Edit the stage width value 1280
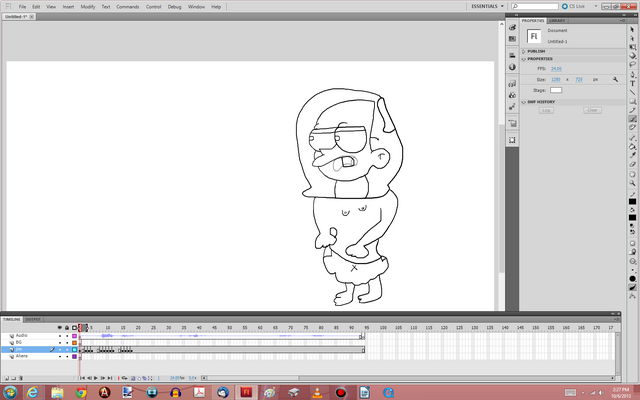 [556, 80]
